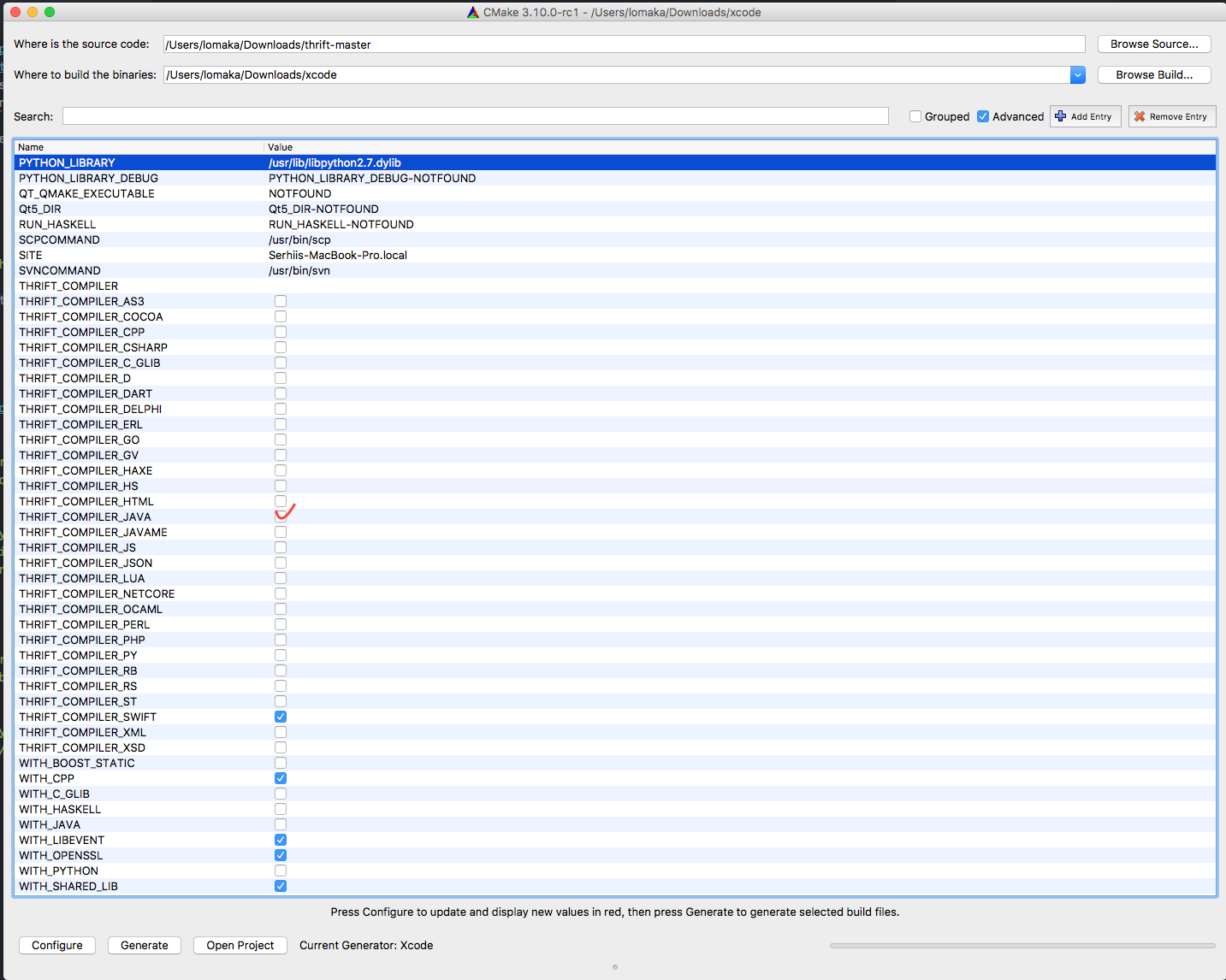Image resolution: width=1226 pixels, height=980 pixels.
Task: Enable WITH_C_GLIB checkbox
Action: [281, 794]
